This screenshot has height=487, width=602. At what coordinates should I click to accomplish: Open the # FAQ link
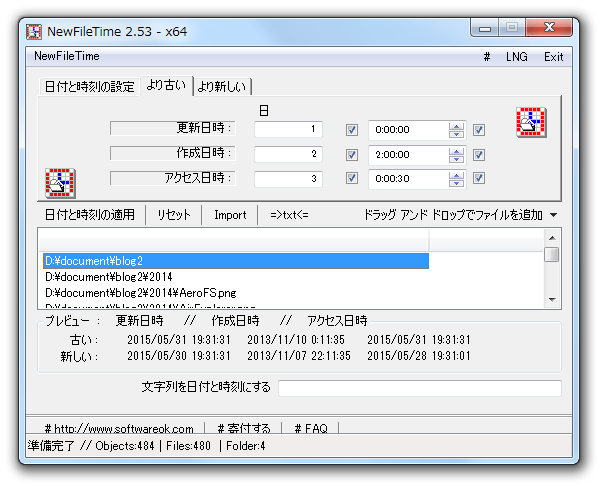coord(311,428)
